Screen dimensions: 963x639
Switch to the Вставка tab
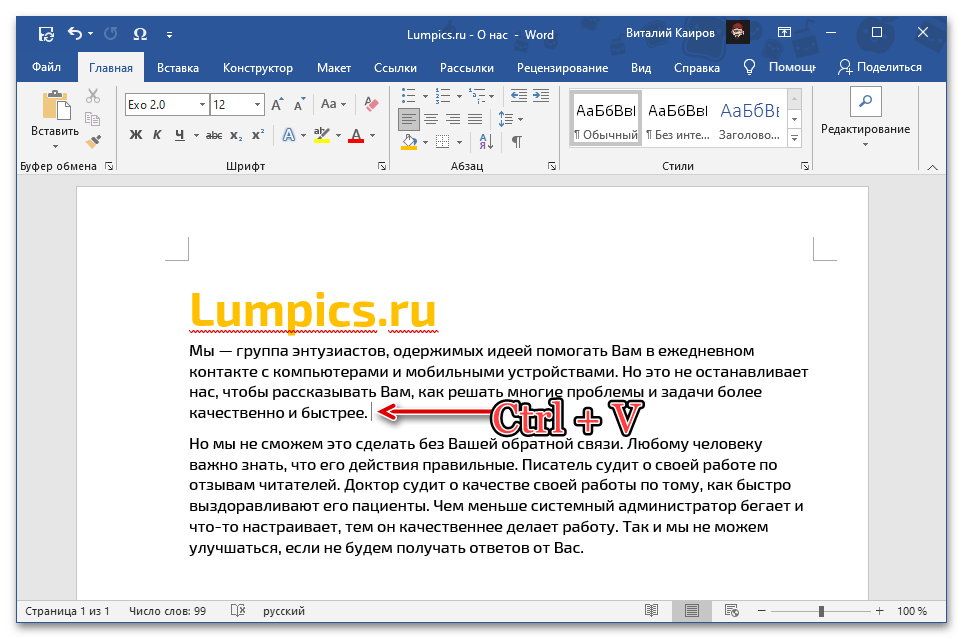(178, 68)
